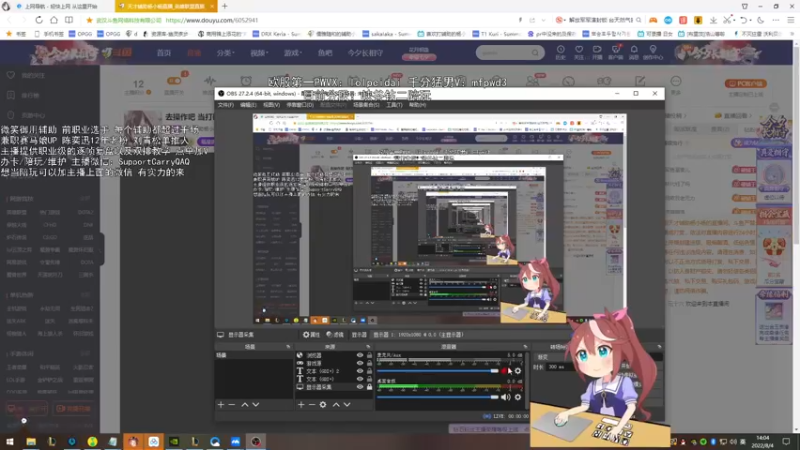Click the pencil edit icon above the stream
This screenshot has height=450, width=800.
tap(640, 82)
